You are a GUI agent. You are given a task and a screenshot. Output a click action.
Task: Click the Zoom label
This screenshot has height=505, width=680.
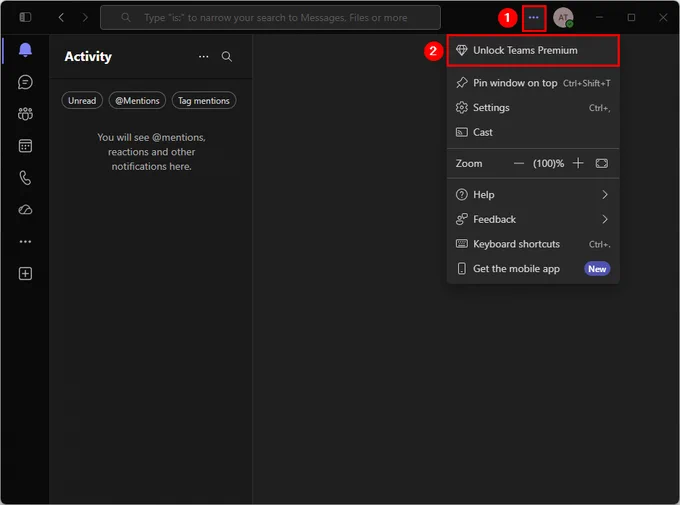pos(469,164)
